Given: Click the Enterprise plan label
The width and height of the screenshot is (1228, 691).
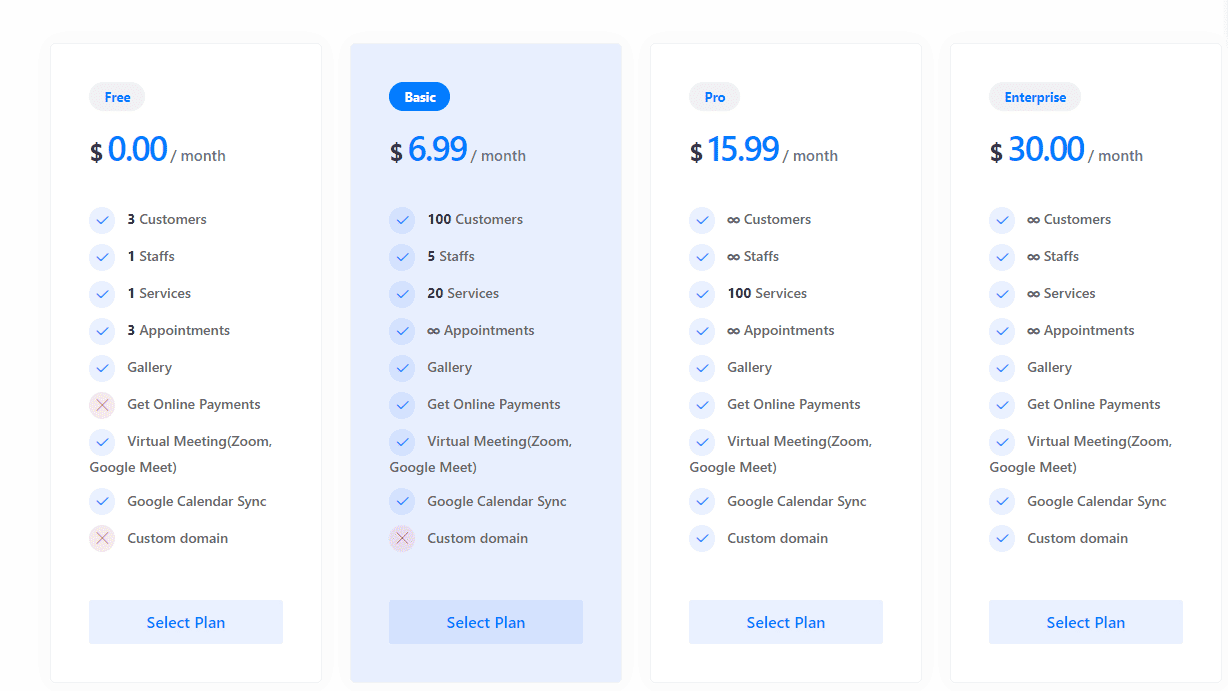Looking at the screenshot, I should pyautogui.click(x=1035, y=97).
